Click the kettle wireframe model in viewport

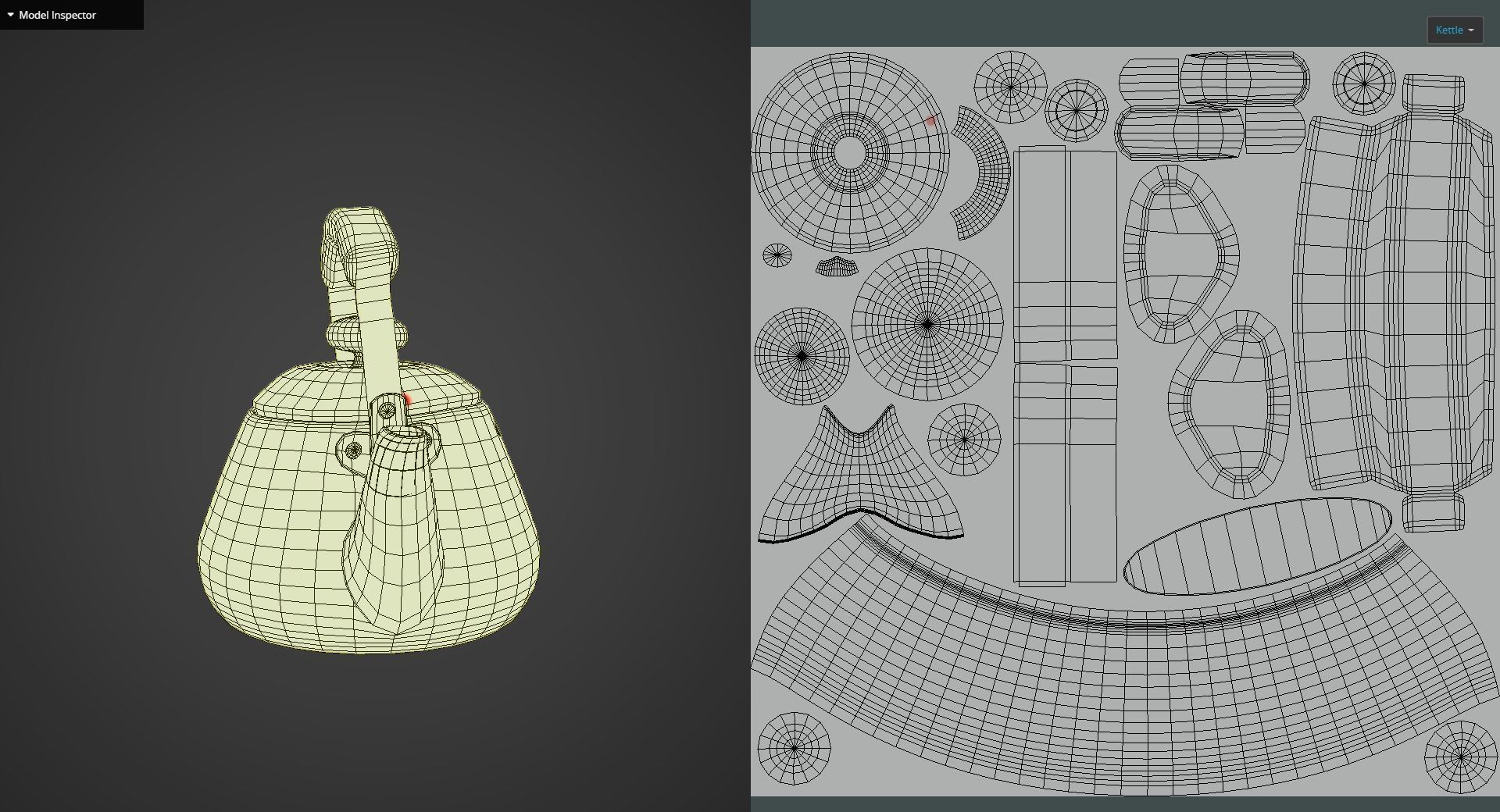[369, 430]
